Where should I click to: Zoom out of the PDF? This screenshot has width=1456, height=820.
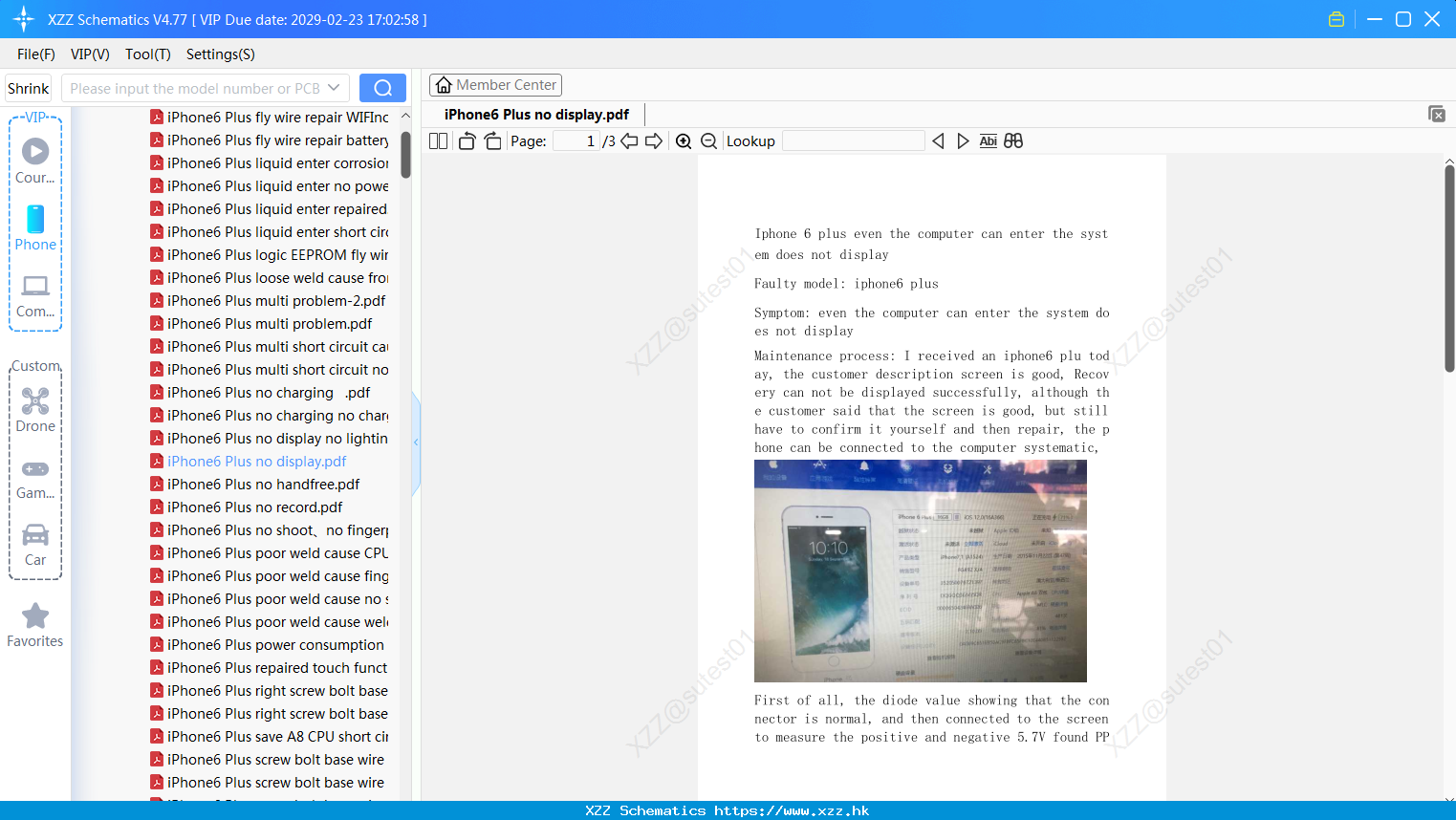(709, 141)
